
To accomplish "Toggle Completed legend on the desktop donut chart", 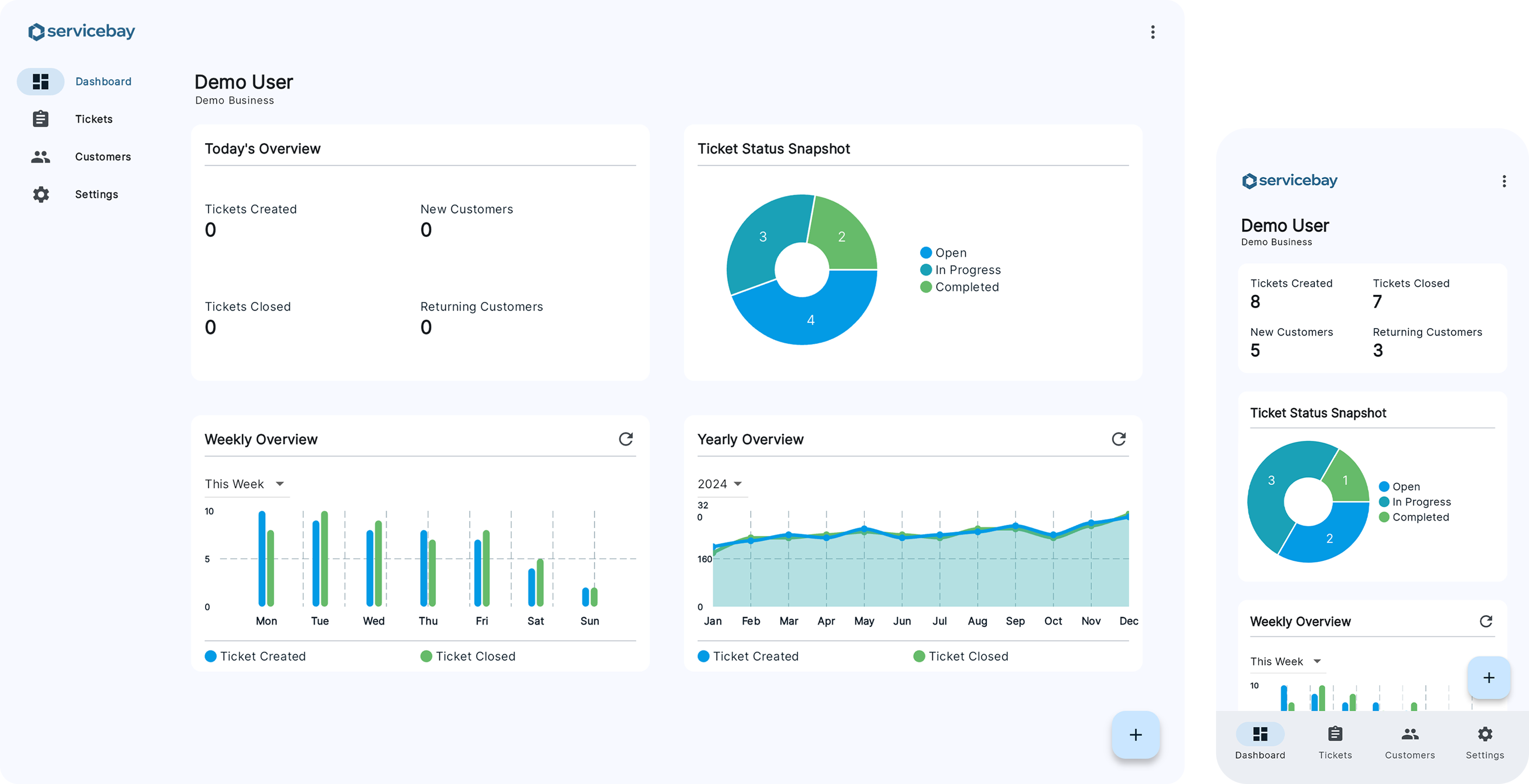I will 959,287.
